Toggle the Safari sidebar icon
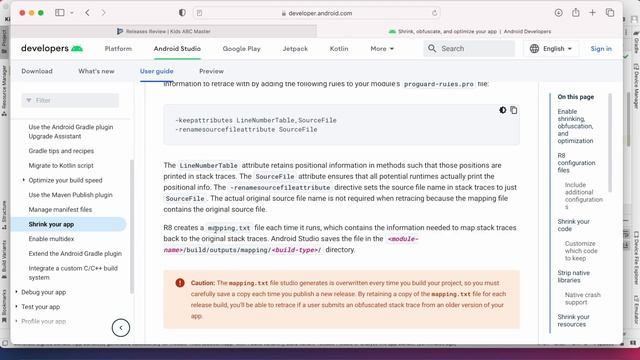The height and width of the screenshot is (360, 640). (x=60, y=13)
